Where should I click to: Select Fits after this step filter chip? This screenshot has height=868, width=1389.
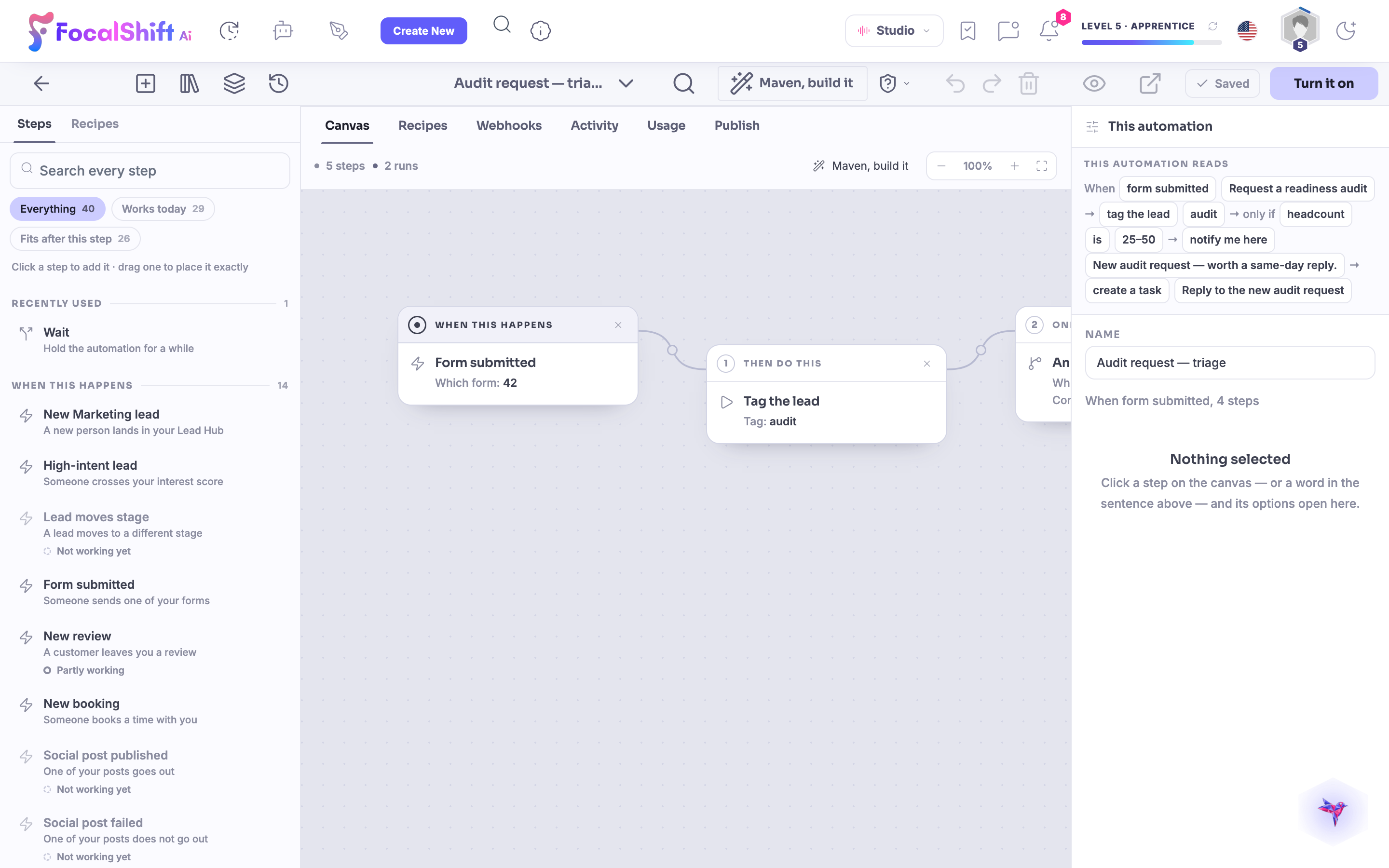[x=75, y=239]
